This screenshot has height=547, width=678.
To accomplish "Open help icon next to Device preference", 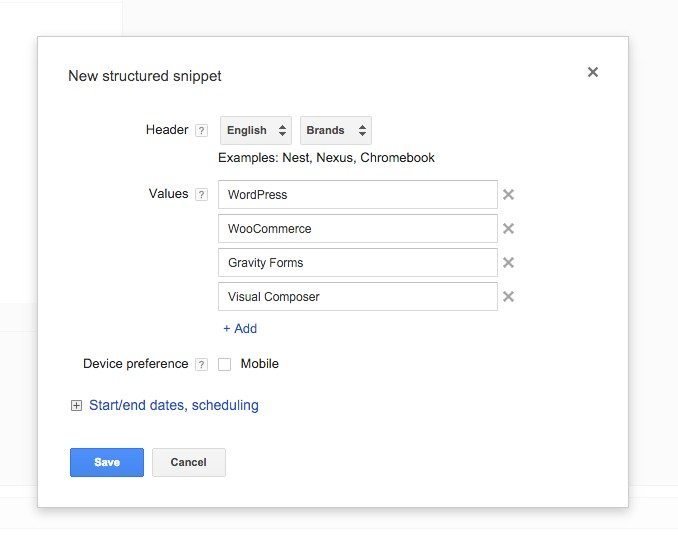I will 201,365.
